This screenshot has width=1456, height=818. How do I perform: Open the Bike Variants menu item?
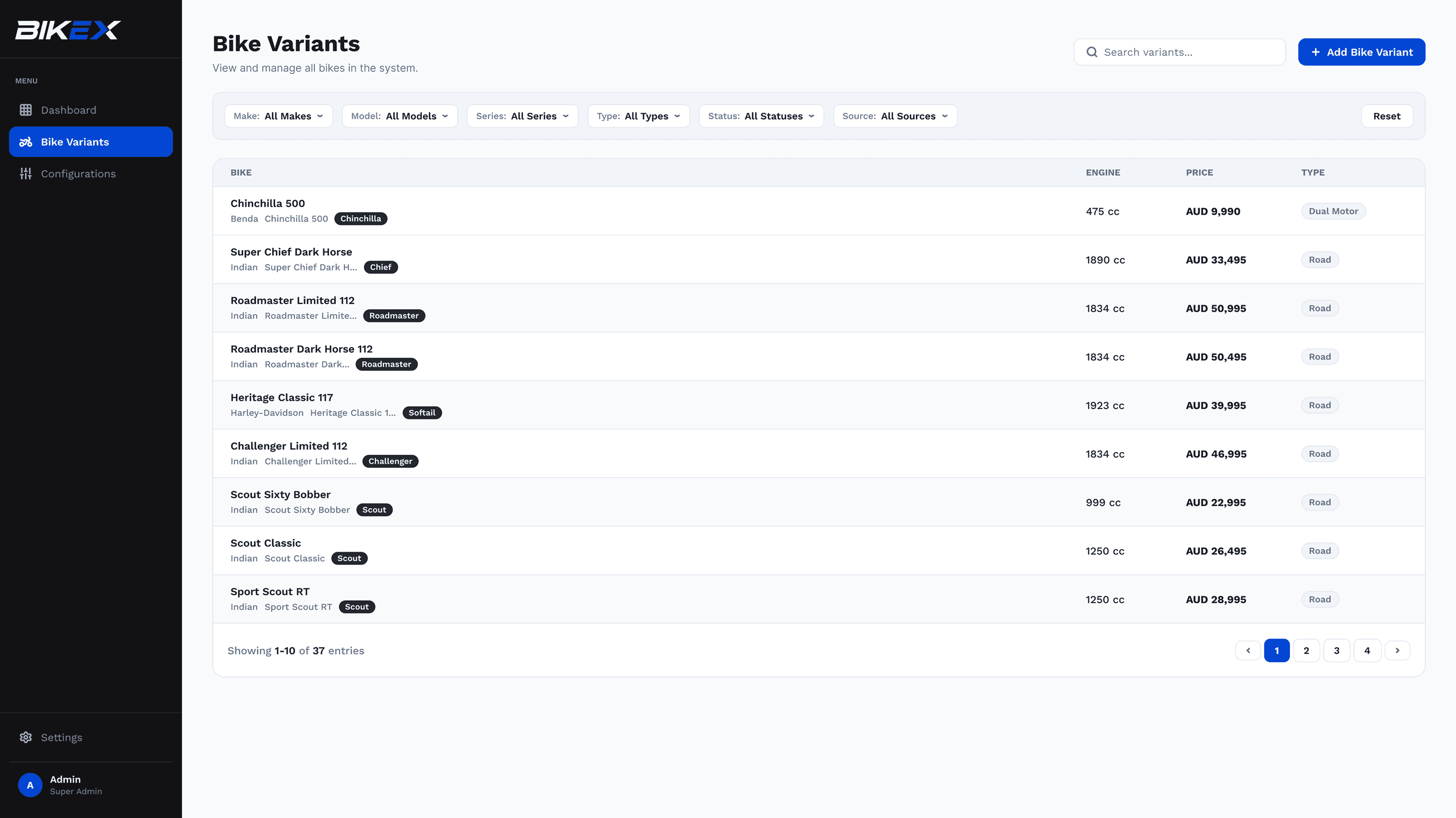click(x=91, y=142)
